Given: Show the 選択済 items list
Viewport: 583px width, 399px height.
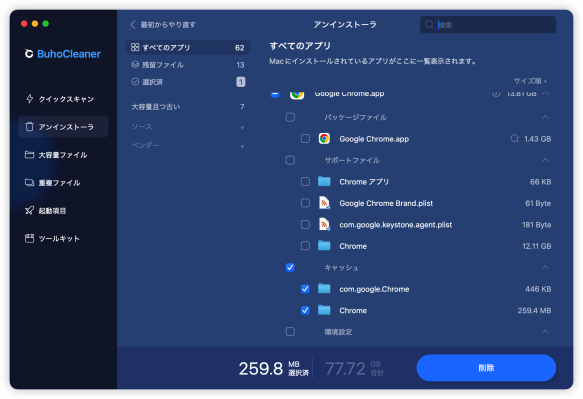Looking at the screenshot, I should coord(188,82).
